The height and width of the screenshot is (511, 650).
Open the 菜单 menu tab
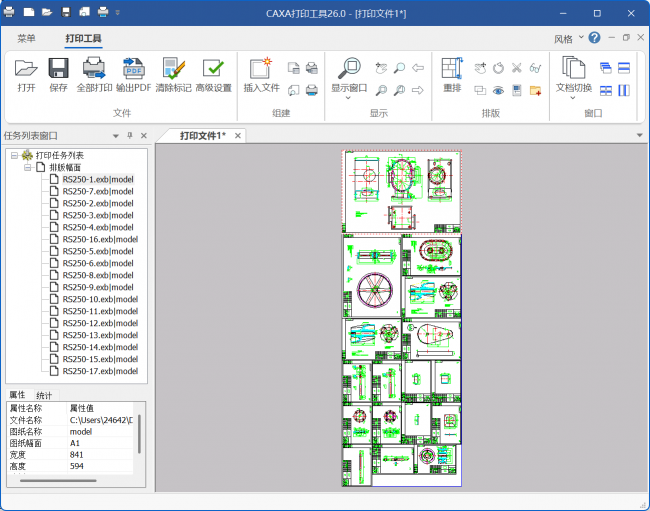click(x=26, y=39)
